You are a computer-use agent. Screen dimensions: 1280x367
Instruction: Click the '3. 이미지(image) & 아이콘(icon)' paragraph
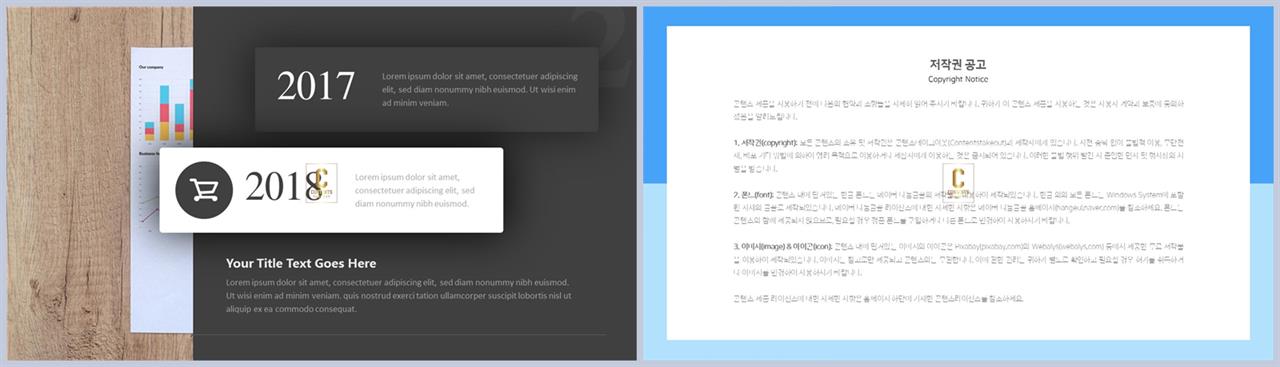tap(958, 259)
